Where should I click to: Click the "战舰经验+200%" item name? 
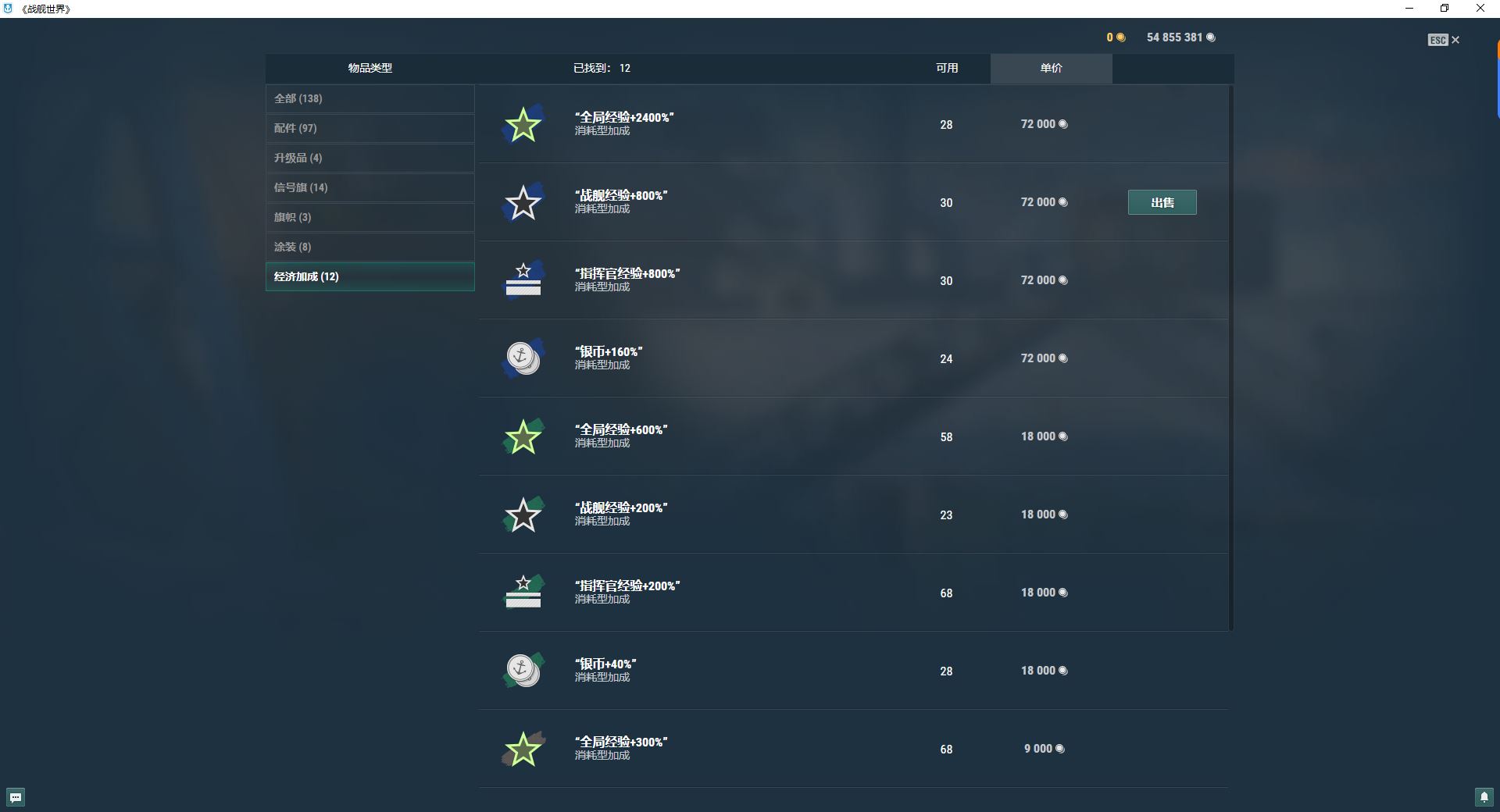pos(621,507)
